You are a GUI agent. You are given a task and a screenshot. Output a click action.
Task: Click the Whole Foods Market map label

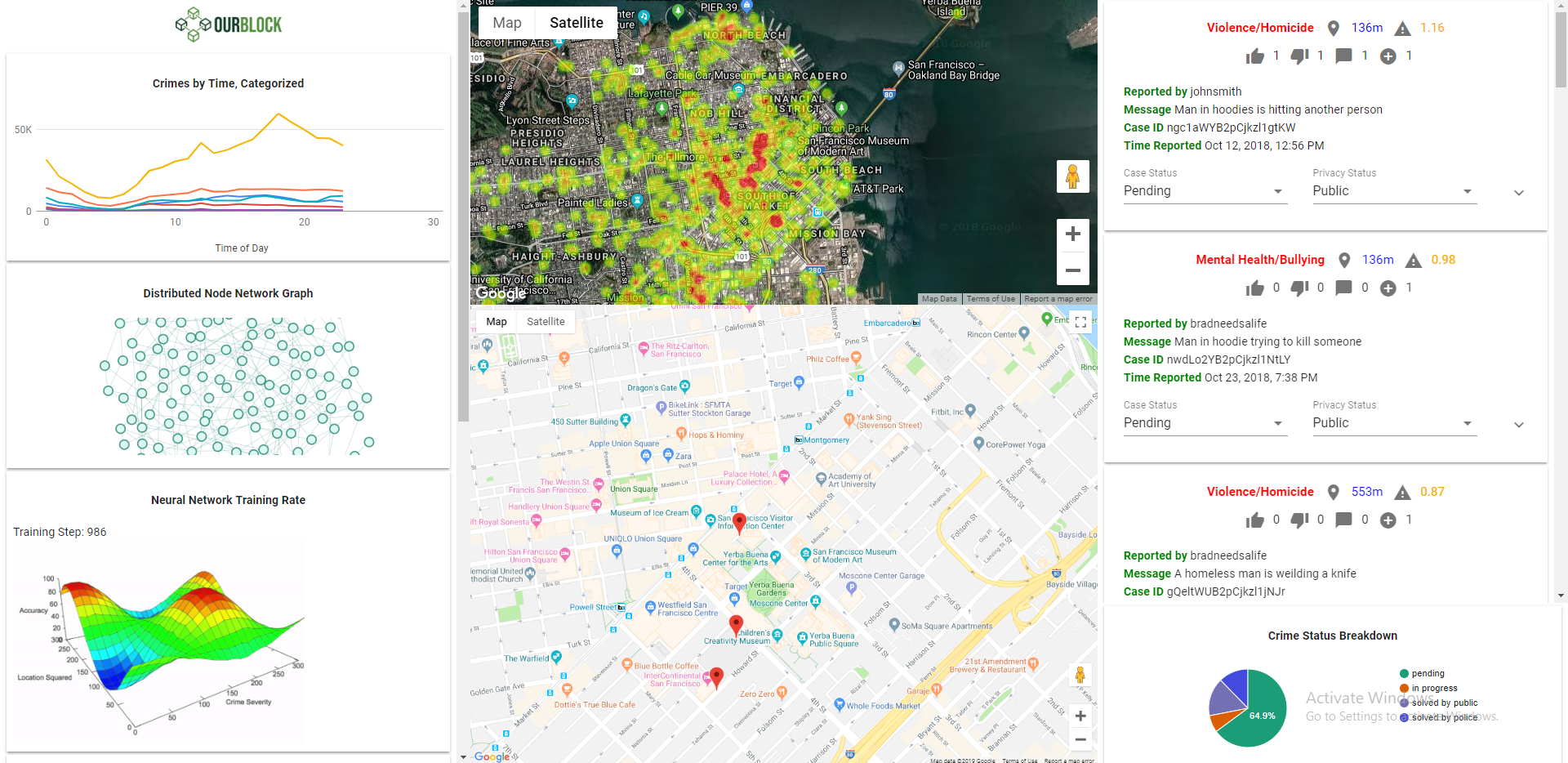pyautogui.click(x=883, y=706)
